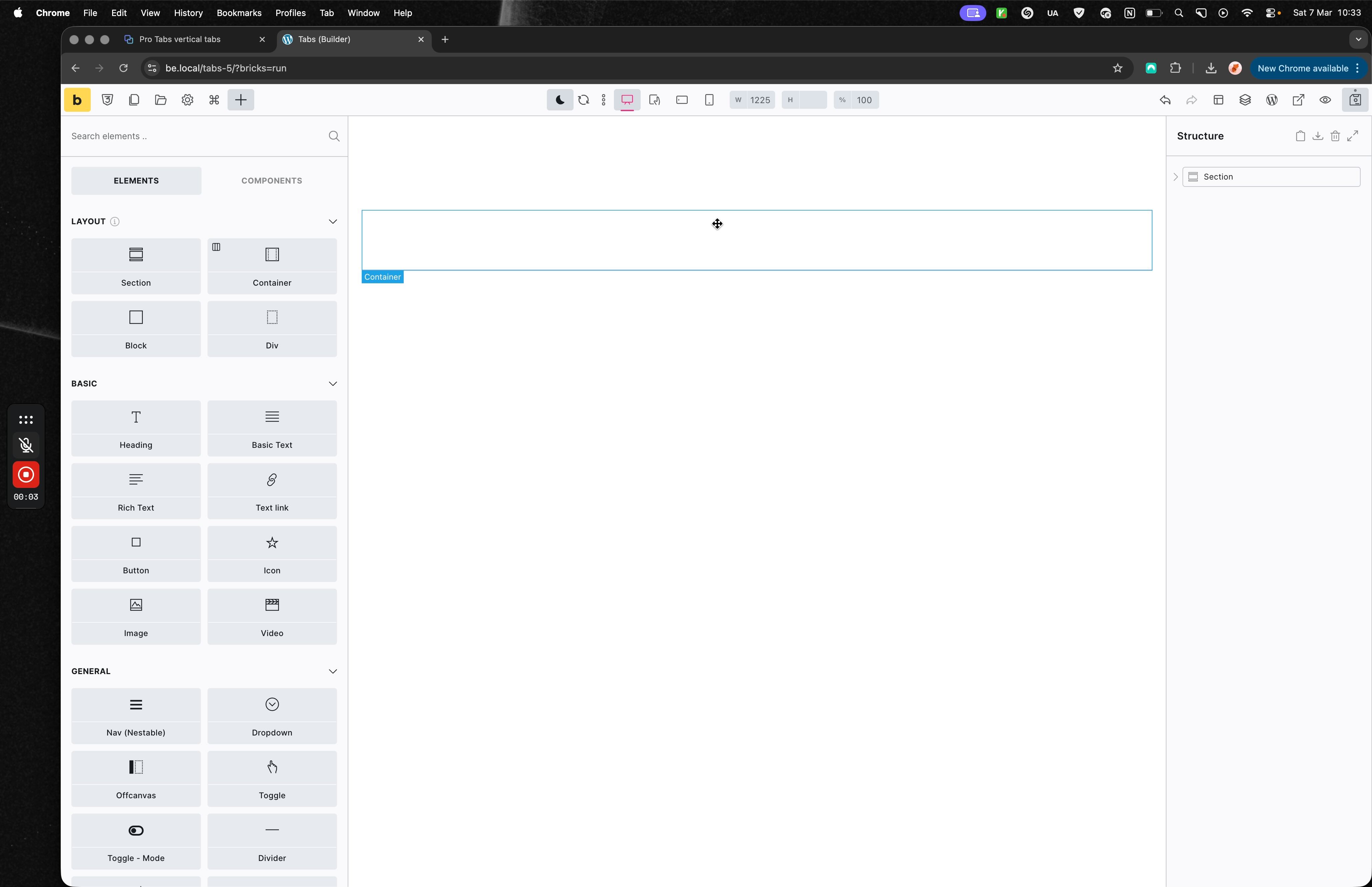The width and height of the screenshot is (1372, 887).
Task: Switch to mobile portrait breakpoint
Action: [709, 100]
